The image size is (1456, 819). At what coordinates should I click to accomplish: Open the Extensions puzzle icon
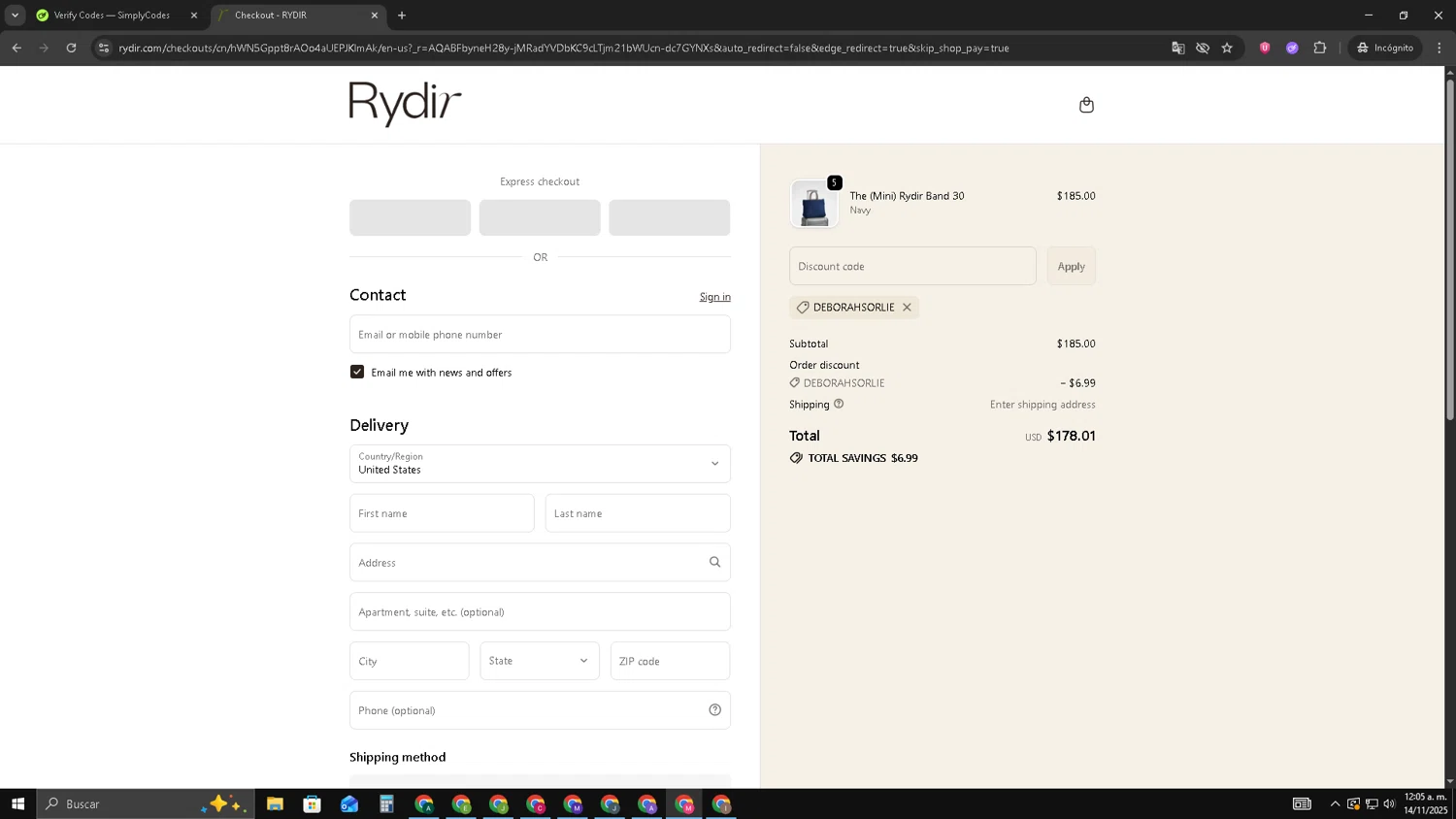1319,48
